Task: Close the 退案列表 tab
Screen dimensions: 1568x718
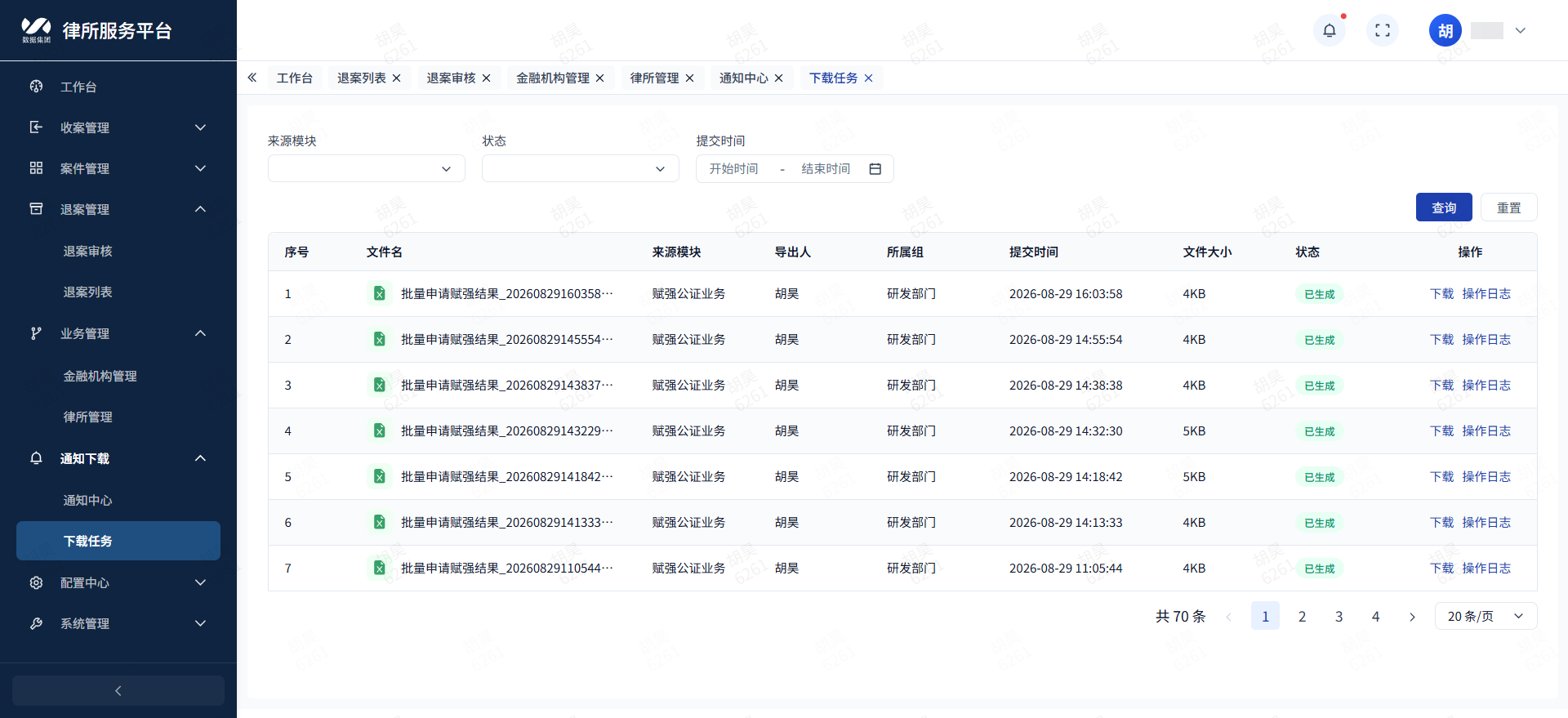Action: click(397, 78)
